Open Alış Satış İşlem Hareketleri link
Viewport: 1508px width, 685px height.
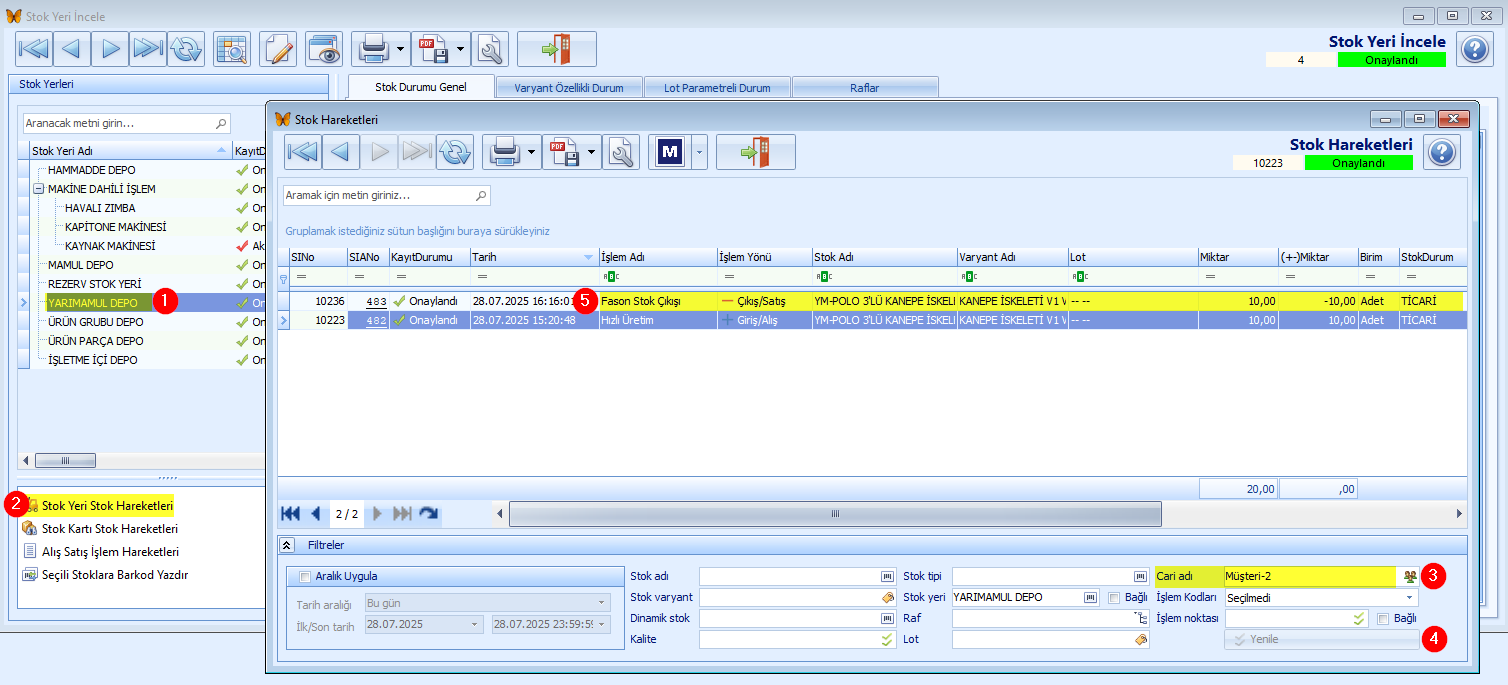point(110,552)
